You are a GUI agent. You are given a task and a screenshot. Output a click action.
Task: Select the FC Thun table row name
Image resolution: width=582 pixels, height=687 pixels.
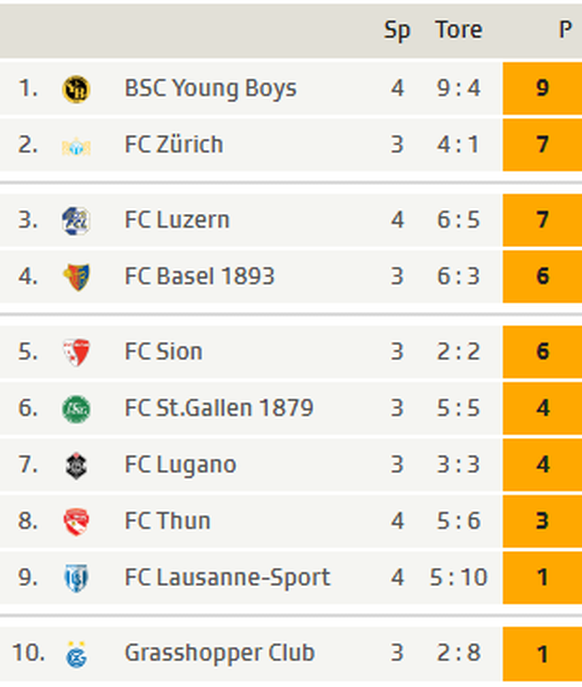pos(167,521)
